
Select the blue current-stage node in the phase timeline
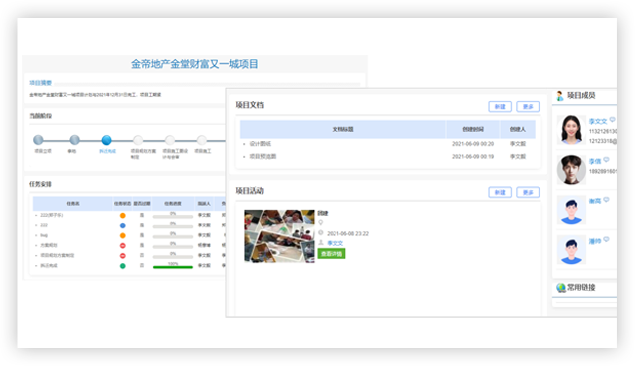(107, 140)
